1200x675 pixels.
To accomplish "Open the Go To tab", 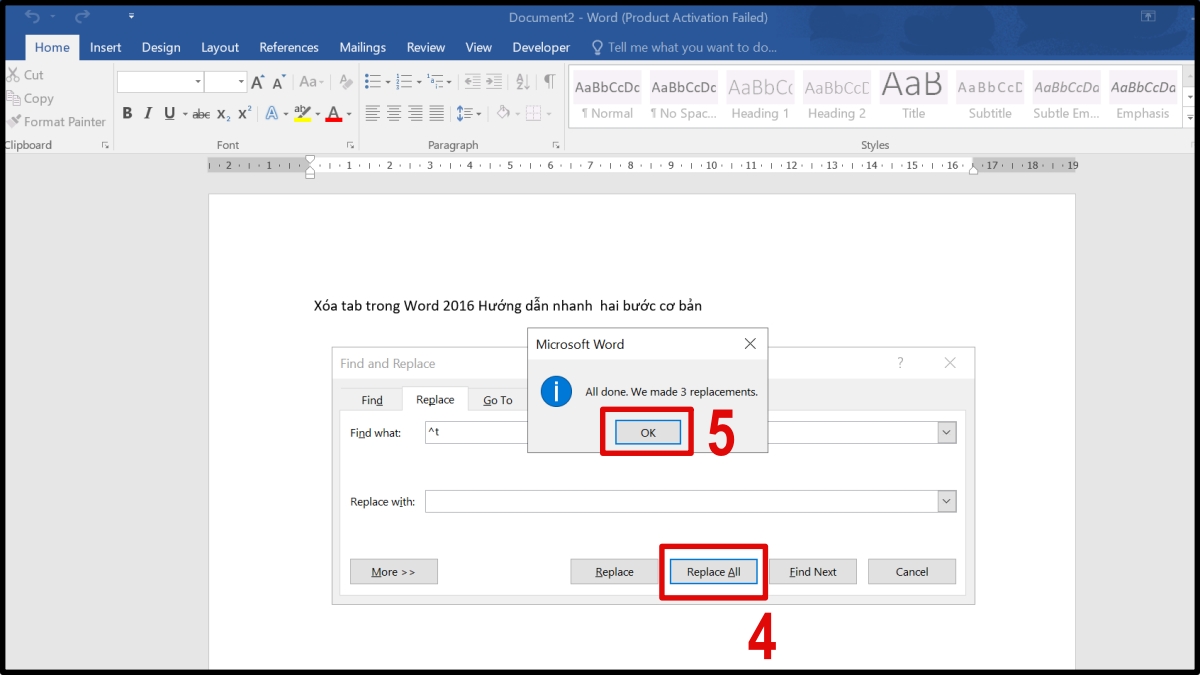I will tap(497, 399).
